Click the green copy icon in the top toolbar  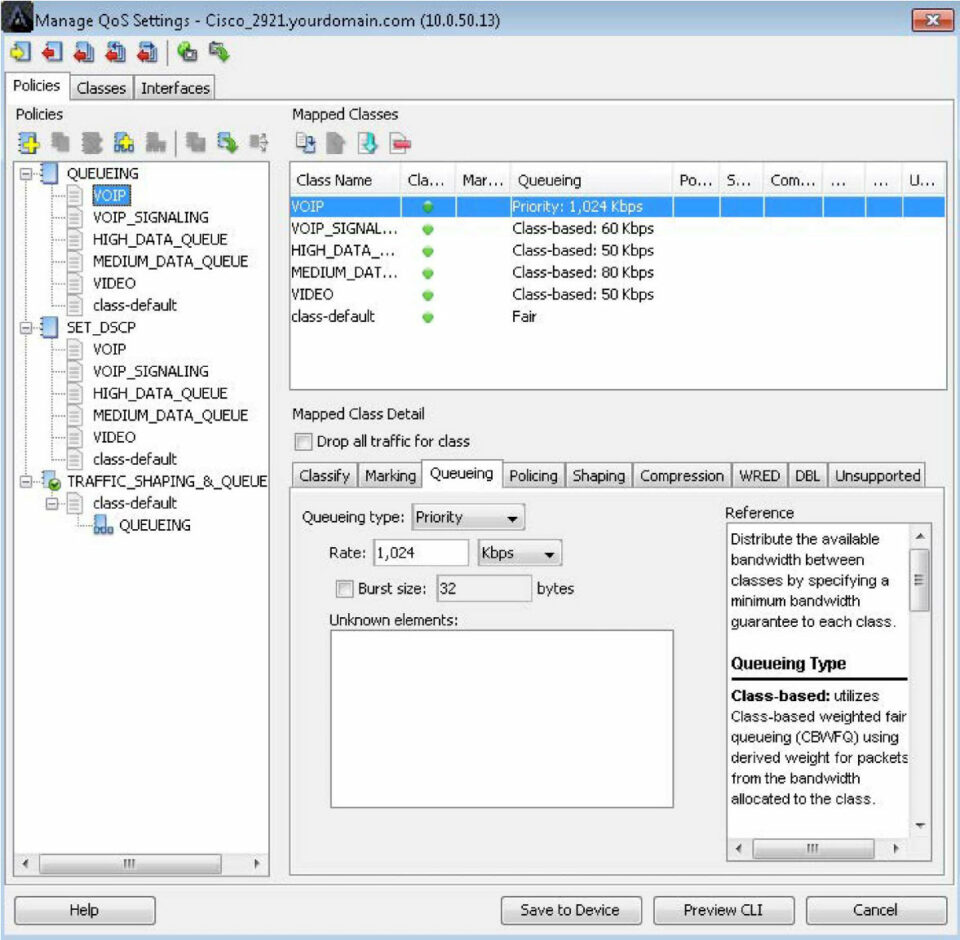point(187,51)
